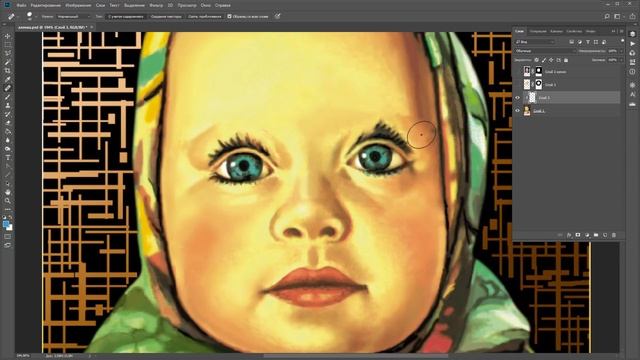Select the Dodge tool
Viewport: 640px width, 360px height.
[x=7, y=149]
